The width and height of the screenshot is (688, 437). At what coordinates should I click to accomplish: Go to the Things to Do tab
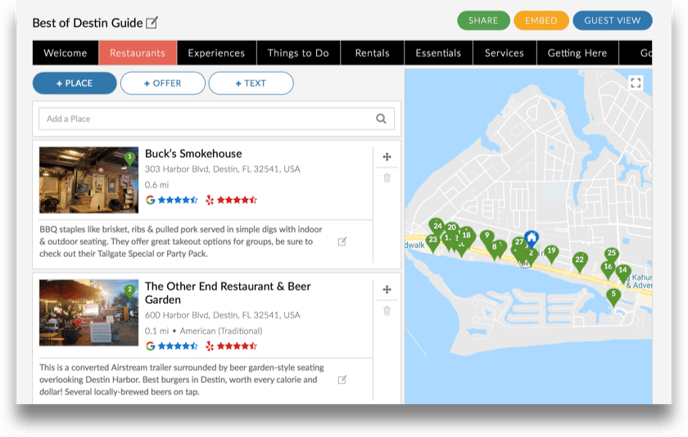pyautogui.click(x=298, y=53)
